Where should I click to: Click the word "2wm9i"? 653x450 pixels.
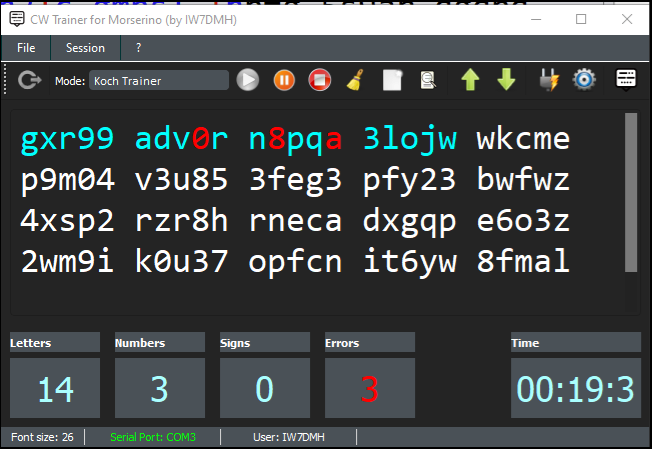(x=67, y=261)
